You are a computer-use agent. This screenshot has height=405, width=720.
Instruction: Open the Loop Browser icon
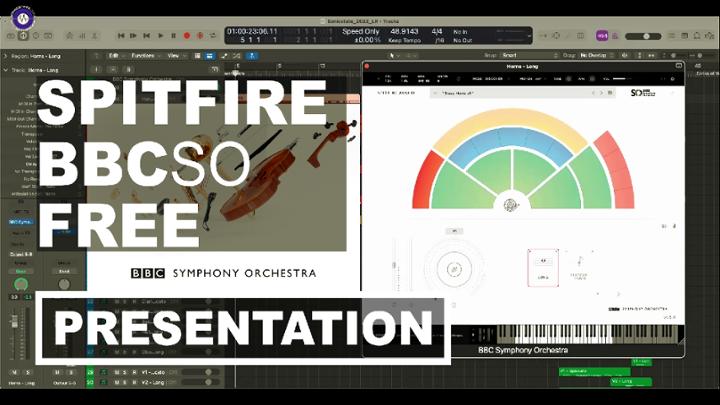tap(697, 36)
